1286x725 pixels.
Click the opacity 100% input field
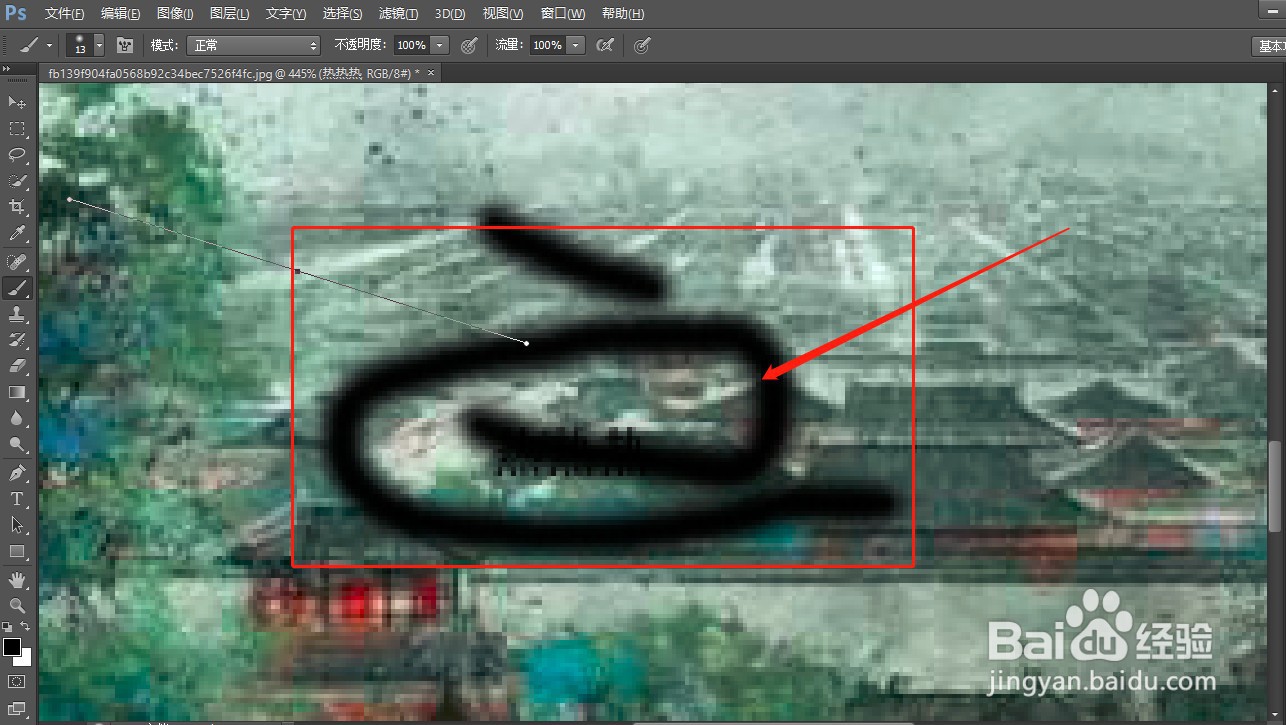pyautogui.click(x=411, y=45)
